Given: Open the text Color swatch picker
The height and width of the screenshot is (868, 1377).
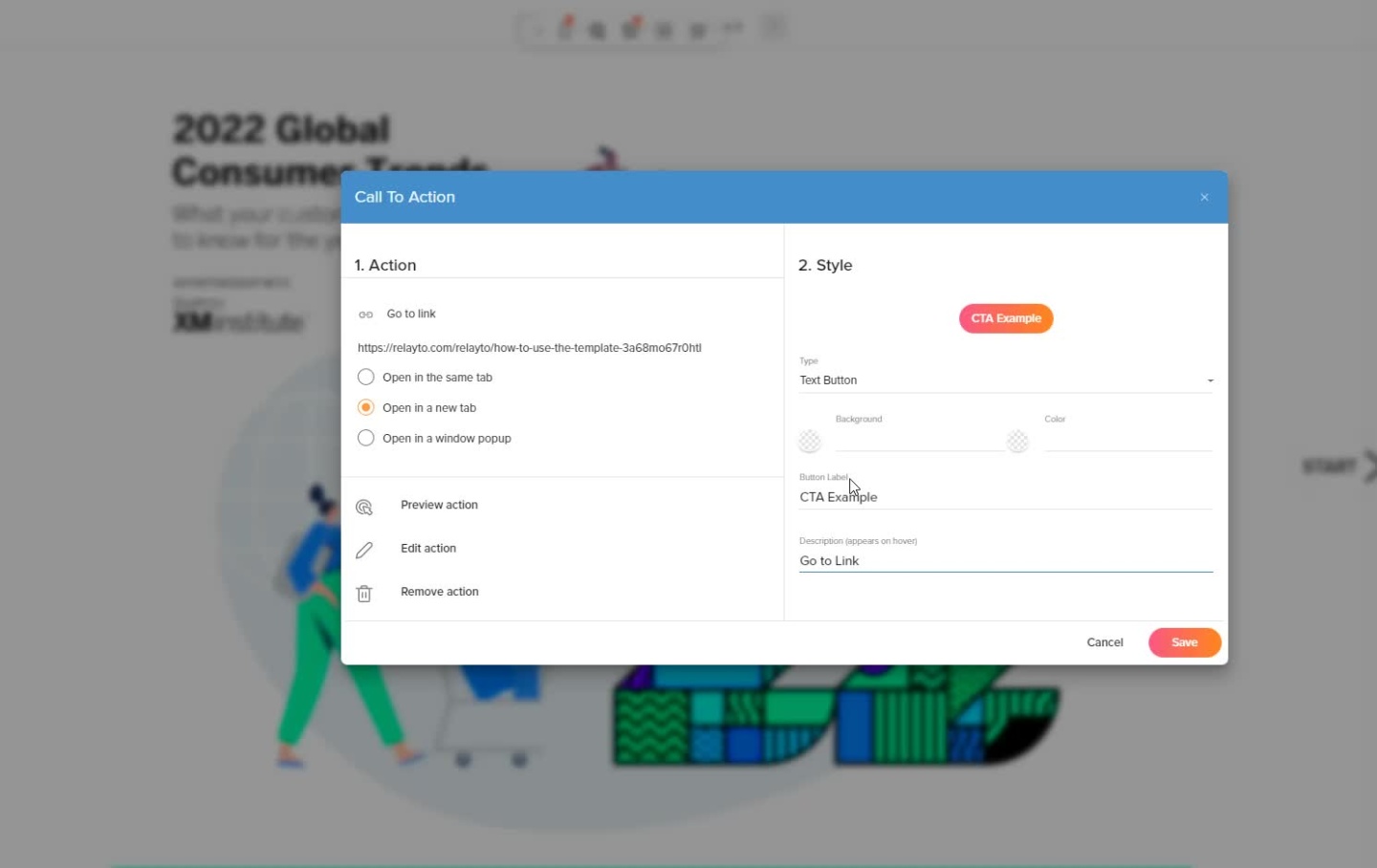Looking at the screenshot, I should [x=1017, y=441].
